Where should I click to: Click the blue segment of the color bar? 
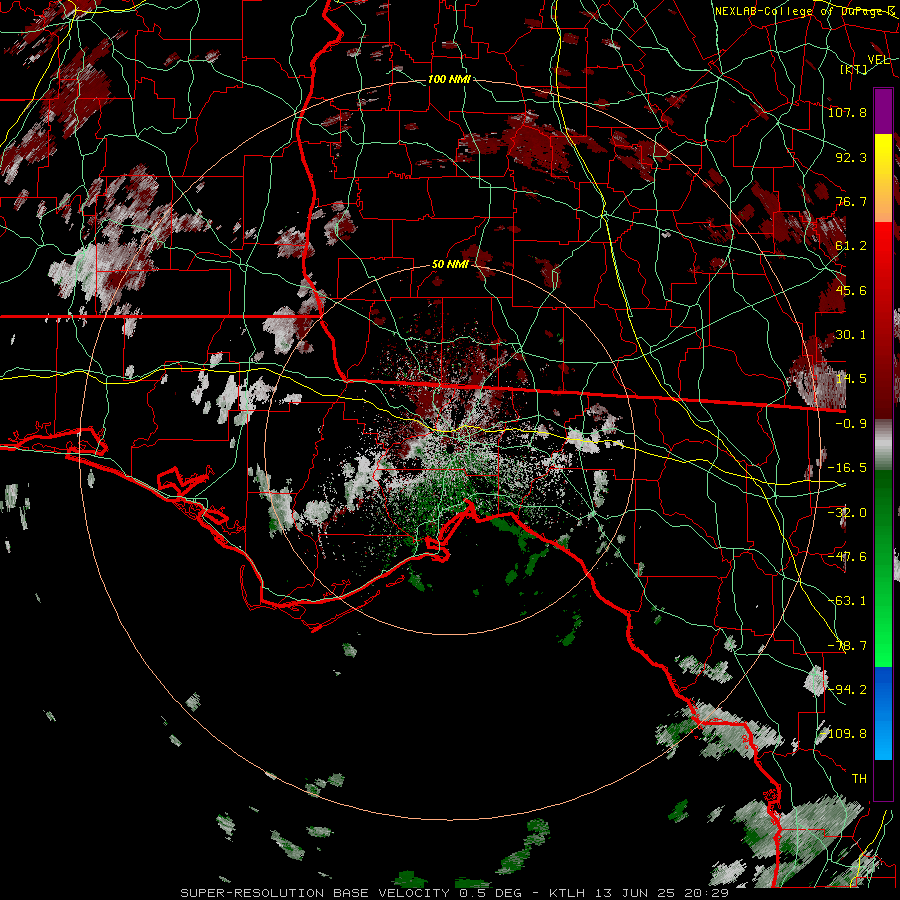[883, 713]
